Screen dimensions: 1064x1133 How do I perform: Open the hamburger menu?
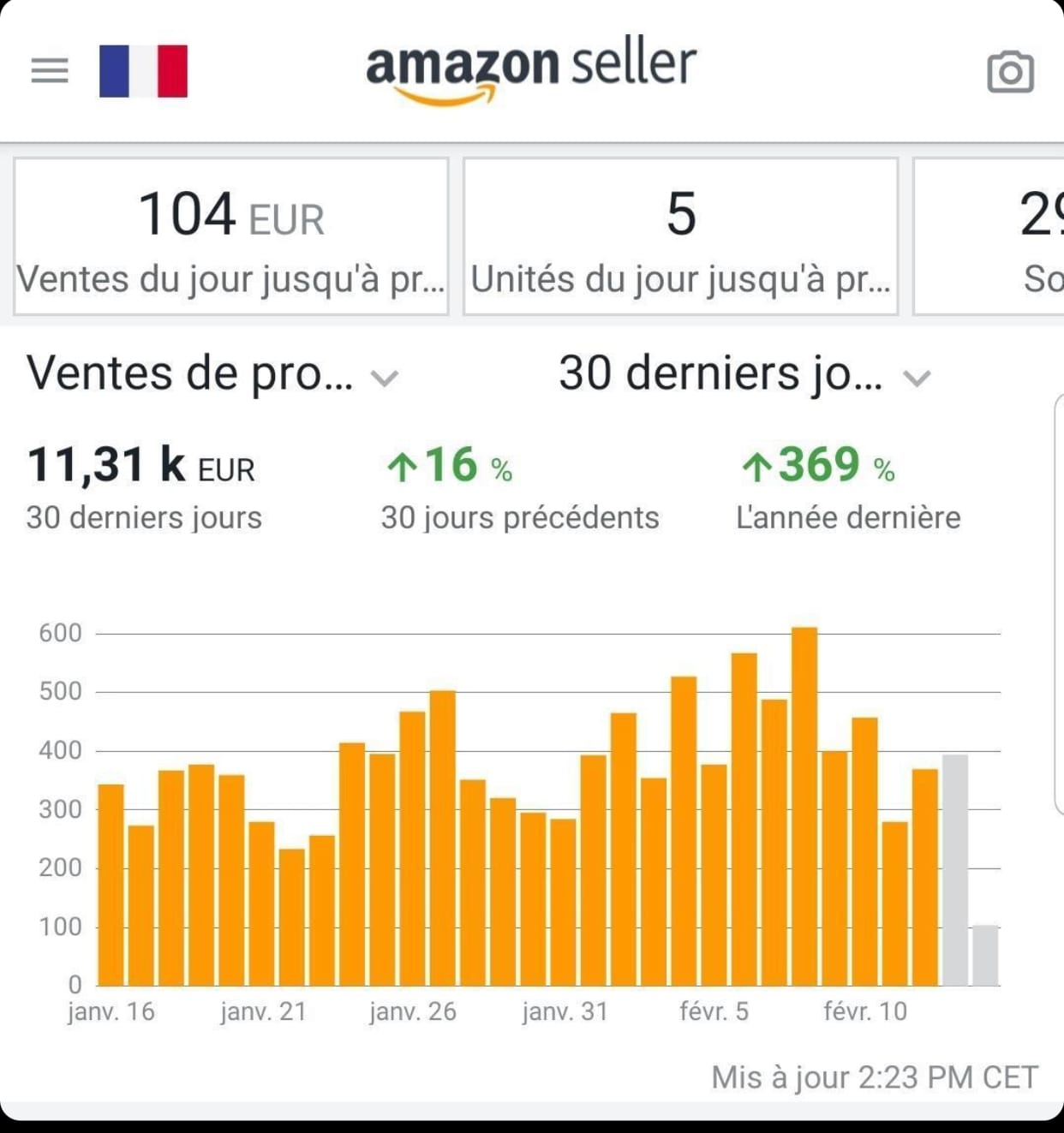50,70
